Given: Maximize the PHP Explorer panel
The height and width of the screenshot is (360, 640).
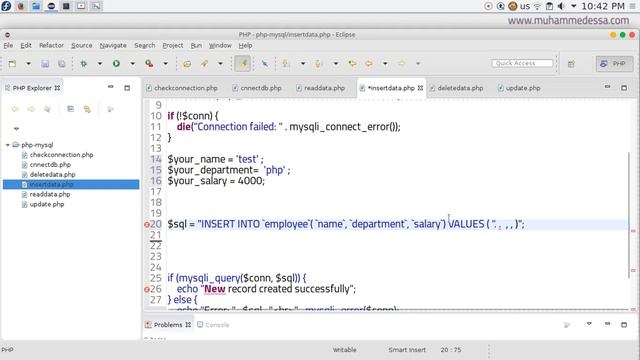Looking at the screenshot, I should coord(127,88).
